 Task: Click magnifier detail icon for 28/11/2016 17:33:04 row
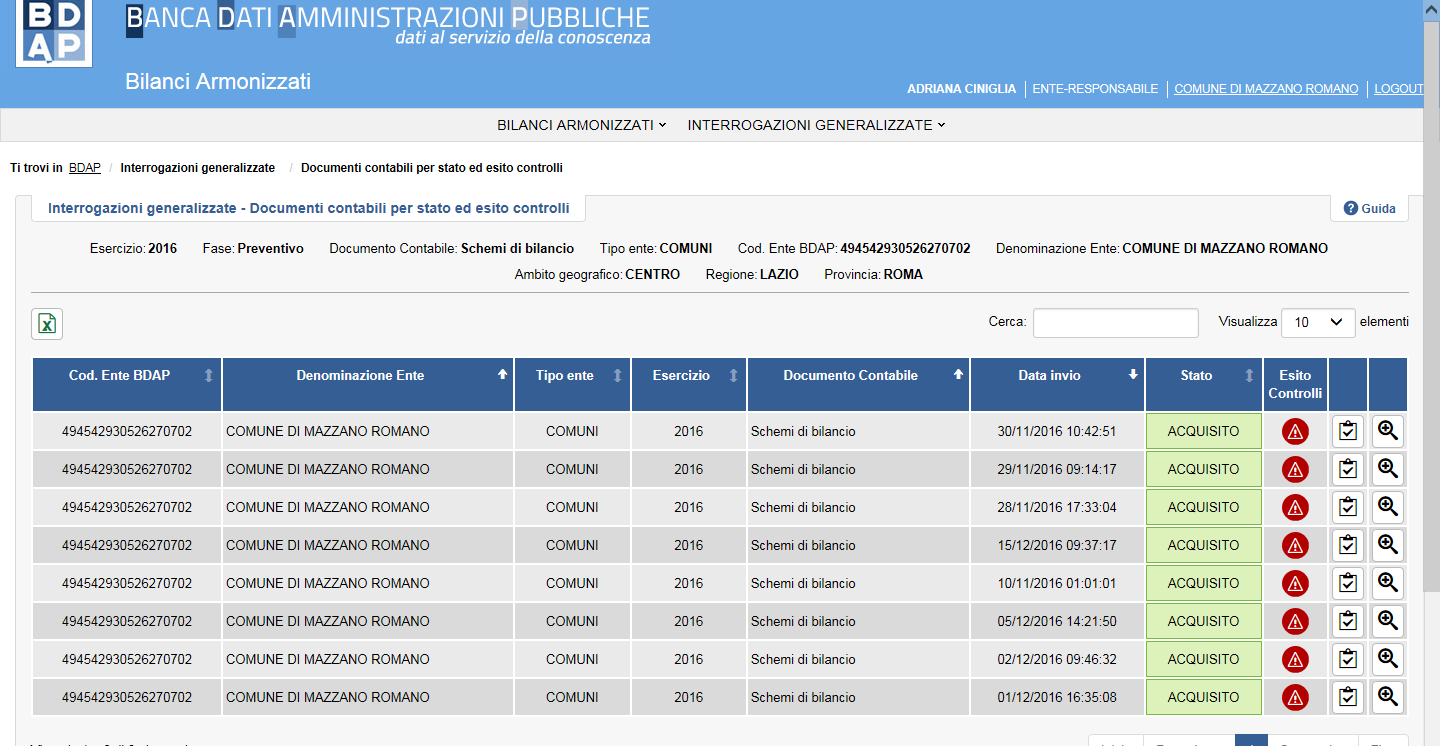1388,507
